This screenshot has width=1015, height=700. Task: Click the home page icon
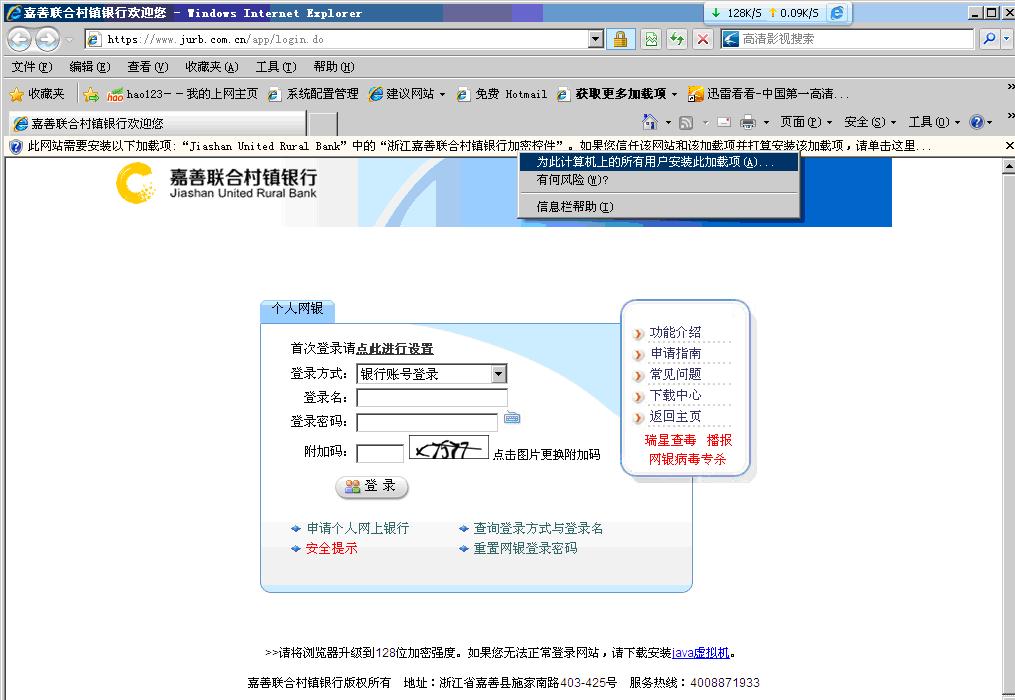point(650,122)
